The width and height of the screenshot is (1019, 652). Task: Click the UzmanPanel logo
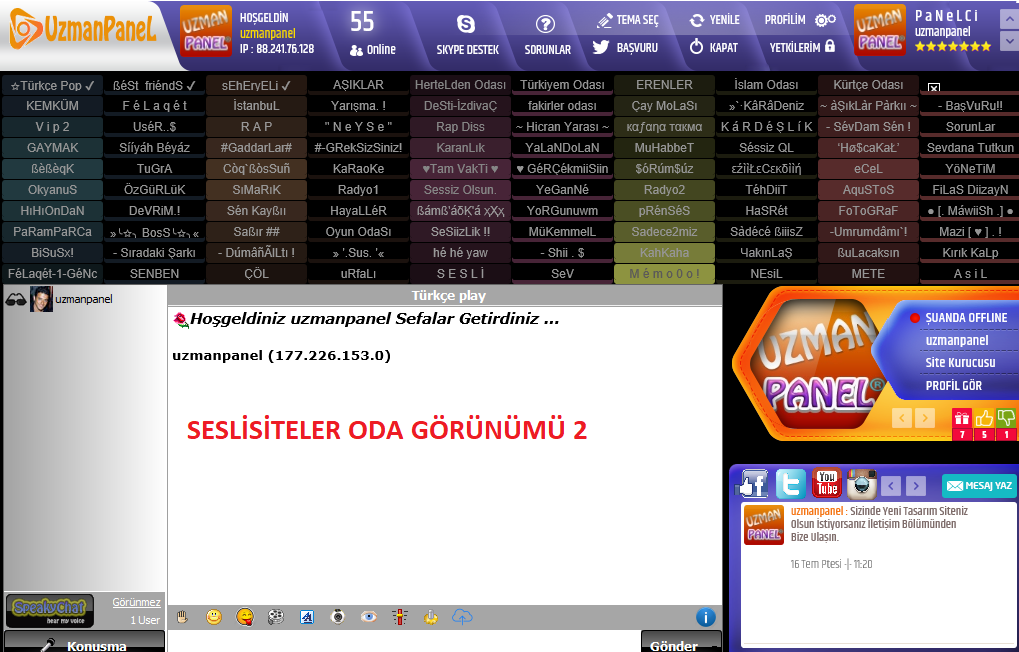pyautogui.click(x=83, y=29)
